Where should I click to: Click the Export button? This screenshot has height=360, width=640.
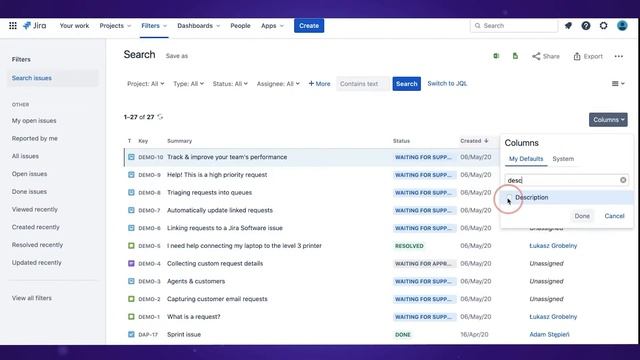pos(588,56)
